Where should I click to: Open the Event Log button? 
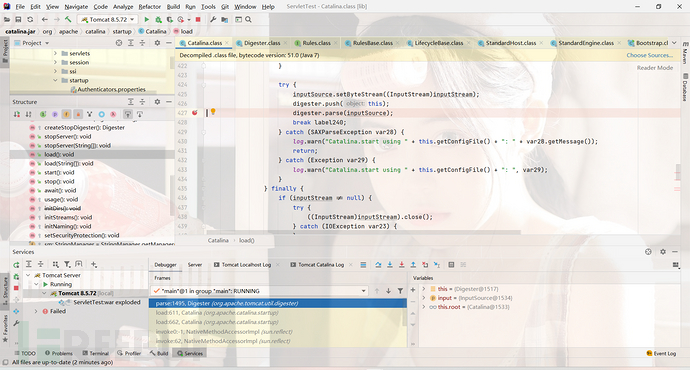click(x=661, y=353)
